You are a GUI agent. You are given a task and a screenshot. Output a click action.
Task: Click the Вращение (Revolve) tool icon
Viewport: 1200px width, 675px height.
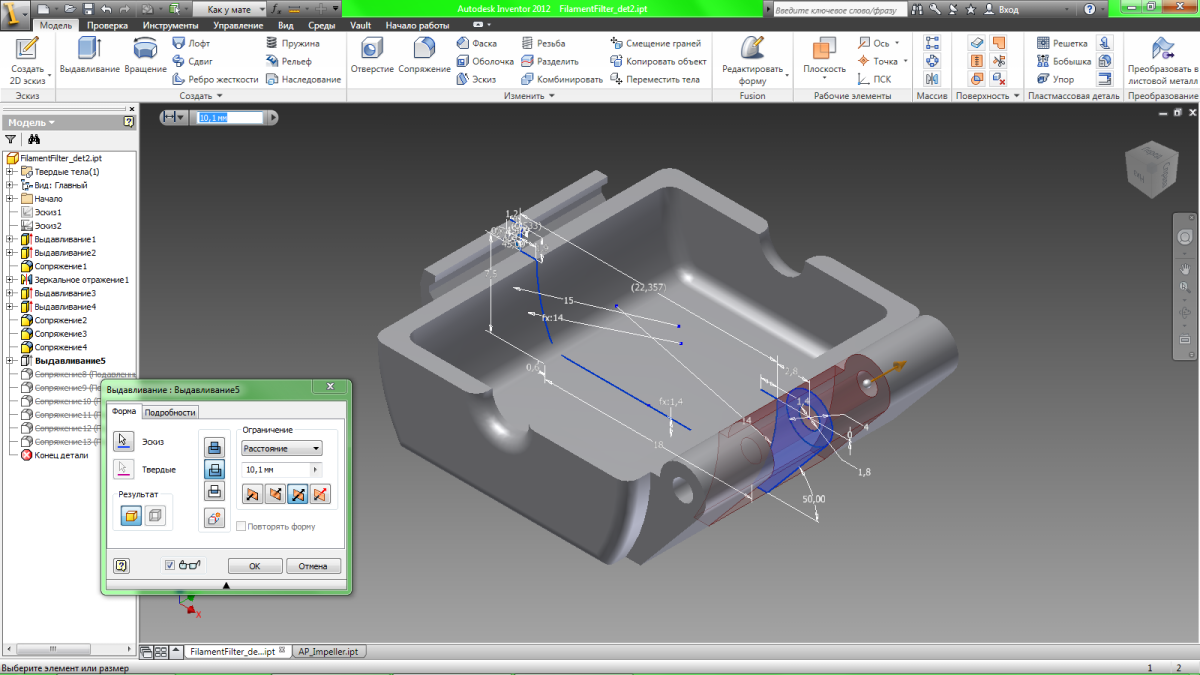click(146, 50)
